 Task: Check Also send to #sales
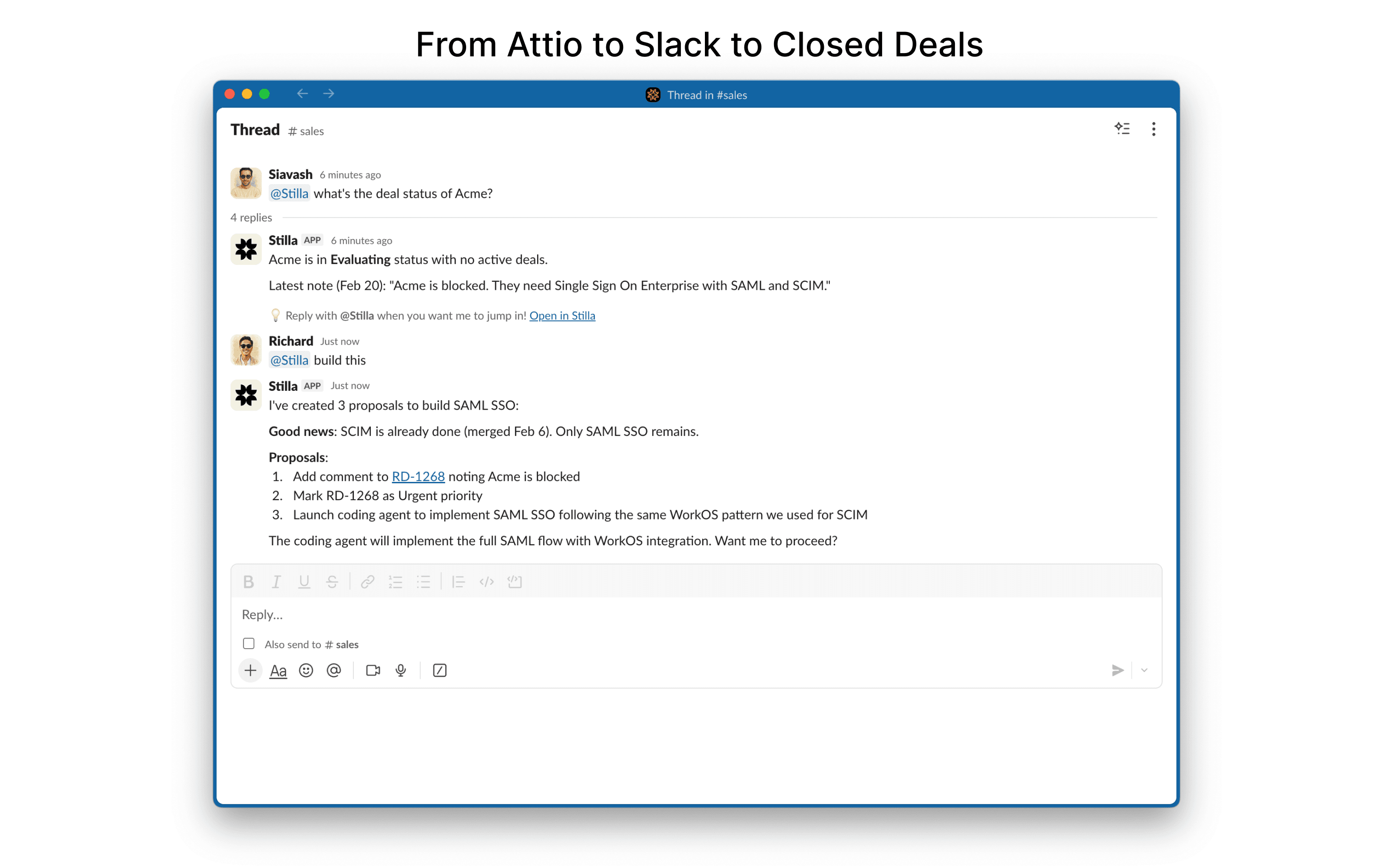coord(249,643)
